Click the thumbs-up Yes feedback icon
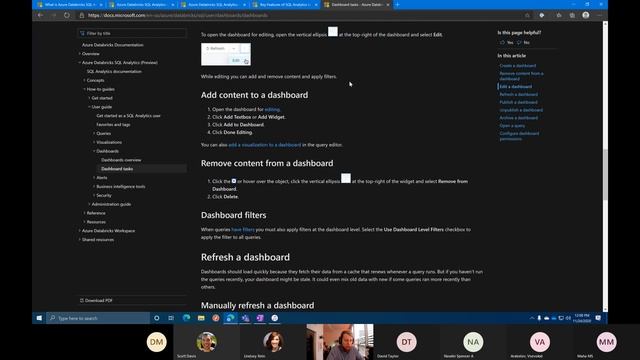640x360 pixels. coord(502,42)
